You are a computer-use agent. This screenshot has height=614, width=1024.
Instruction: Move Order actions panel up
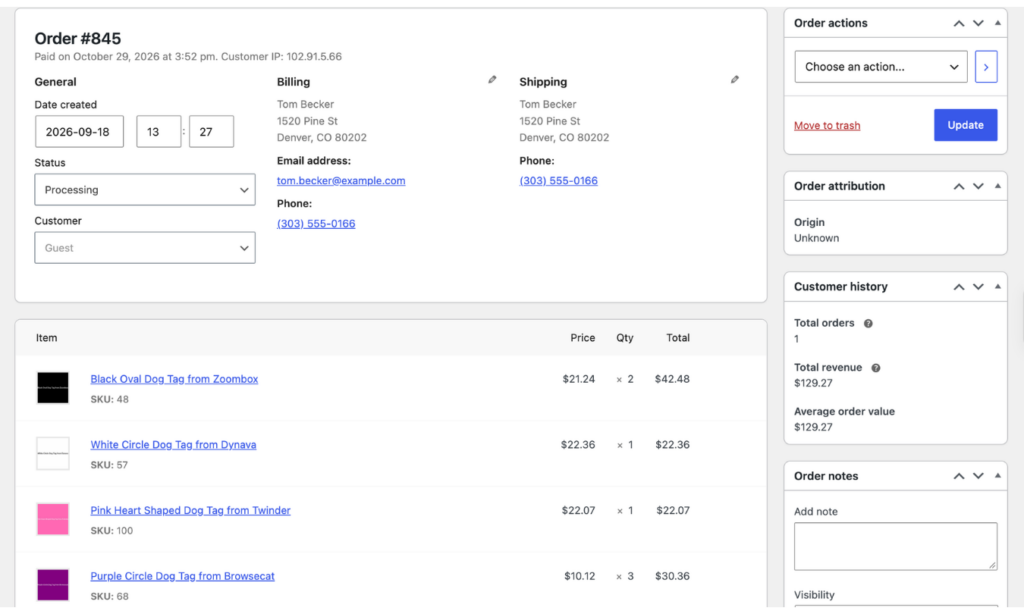[959, 23]
